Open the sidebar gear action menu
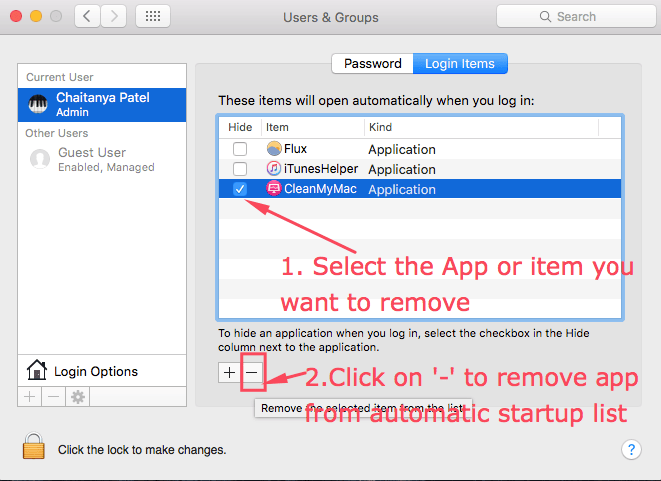The height and width of the screenshot is (481, 661). 78,397
